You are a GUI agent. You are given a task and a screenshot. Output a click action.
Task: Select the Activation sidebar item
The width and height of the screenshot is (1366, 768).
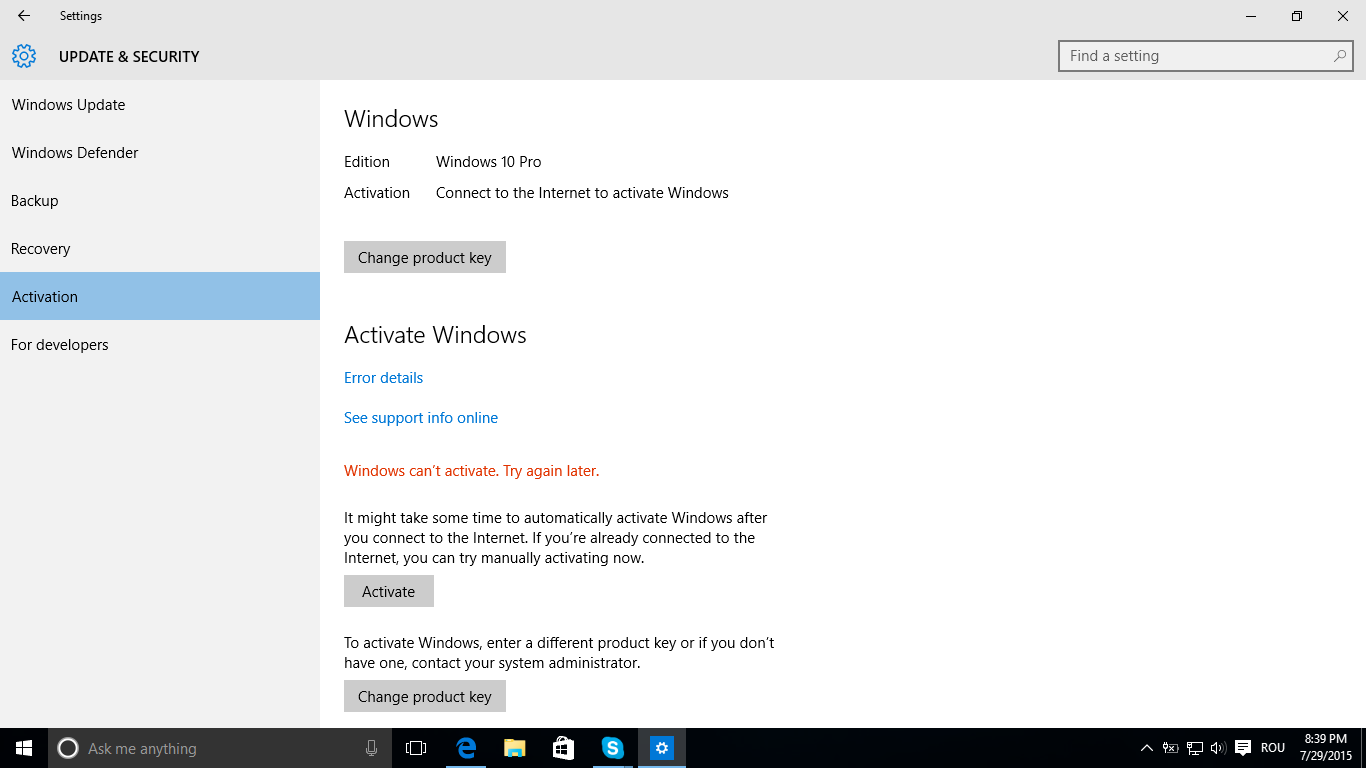click(160, 296)
